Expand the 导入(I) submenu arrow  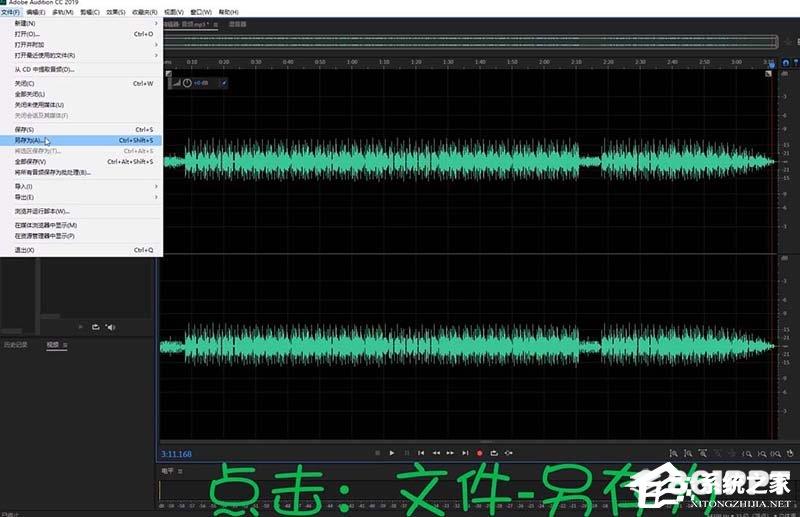pos(156,186)
